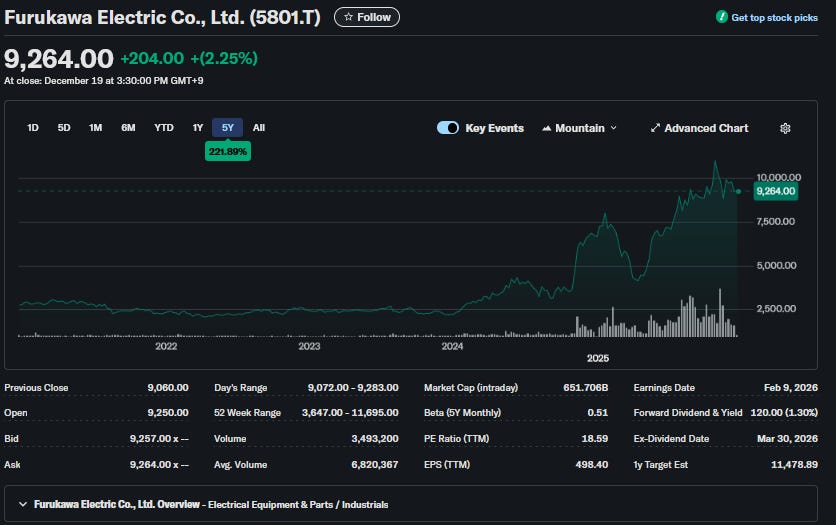Select the 5Y time range

coord(228,128)
